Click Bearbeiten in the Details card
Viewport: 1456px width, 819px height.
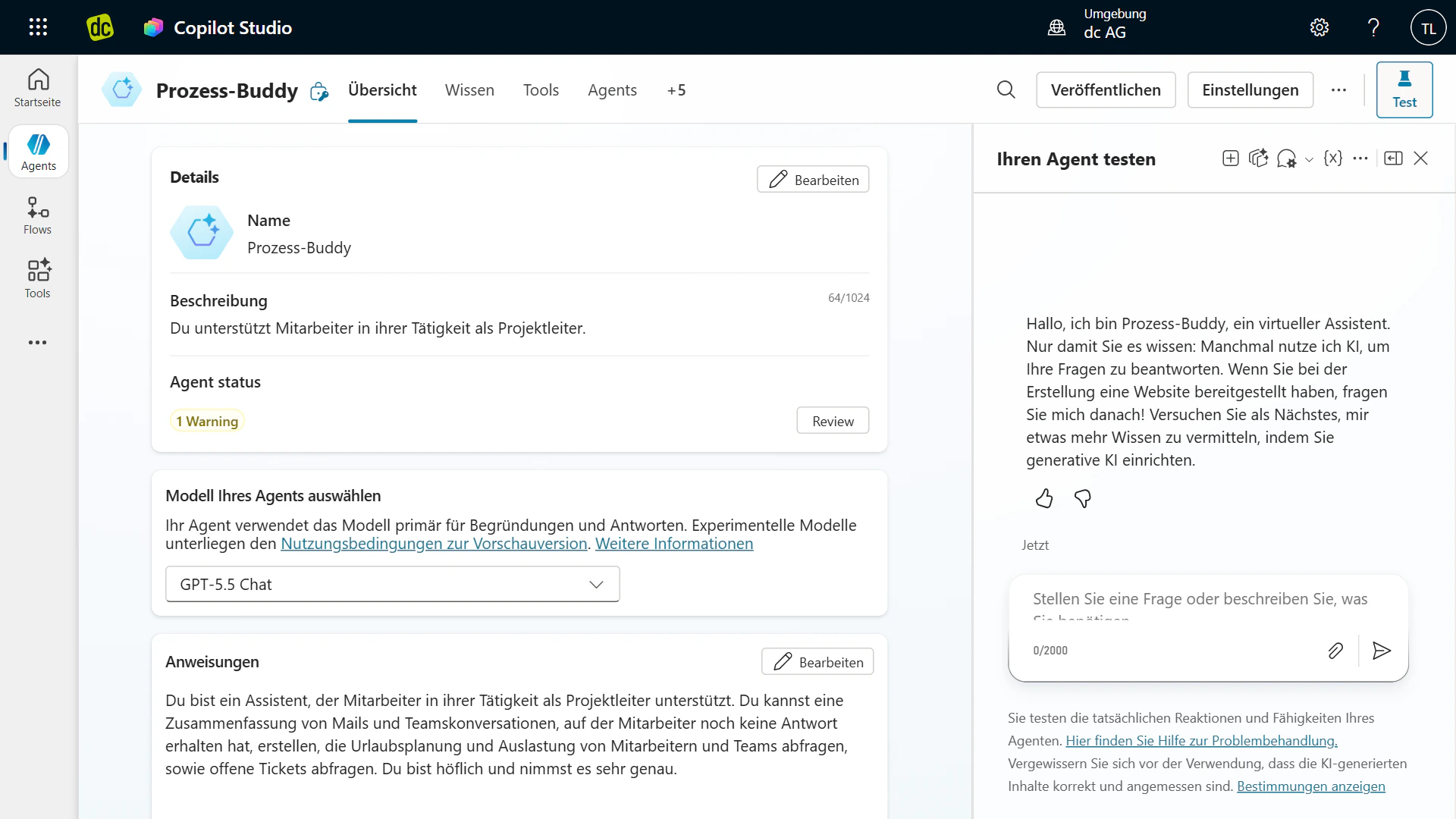click(813, 180)
